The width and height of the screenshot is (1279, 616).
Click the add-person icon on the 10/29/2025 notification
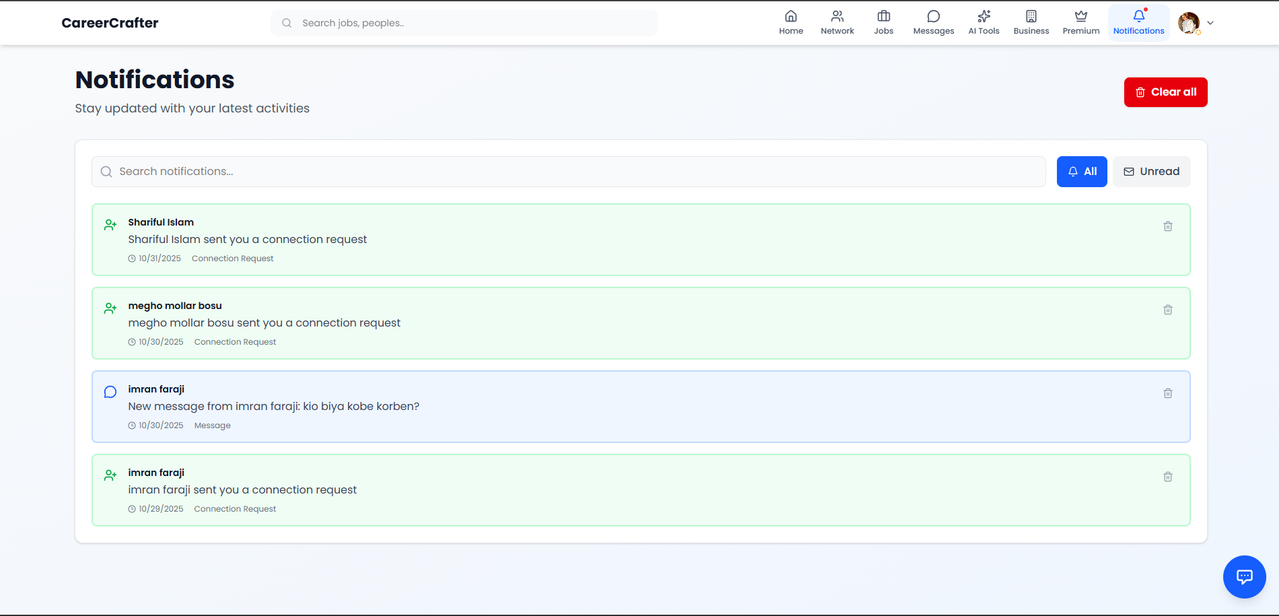tap(110, 475)
